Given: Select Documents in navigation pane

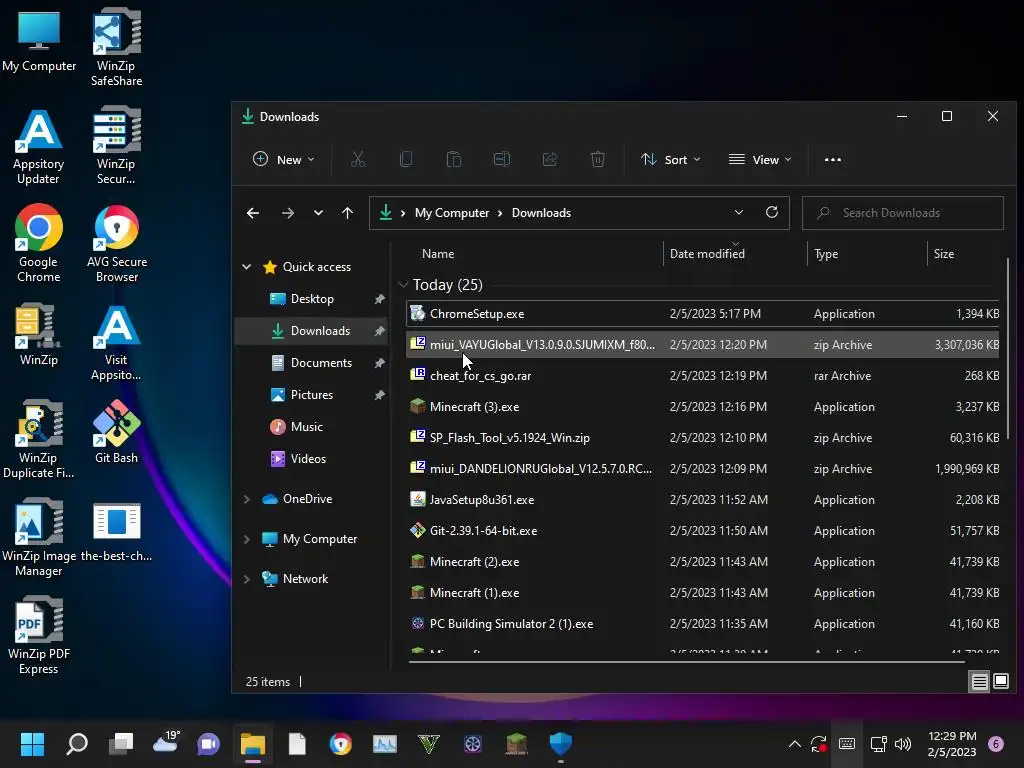Looking at the screenshot, I should pos(321,362).
